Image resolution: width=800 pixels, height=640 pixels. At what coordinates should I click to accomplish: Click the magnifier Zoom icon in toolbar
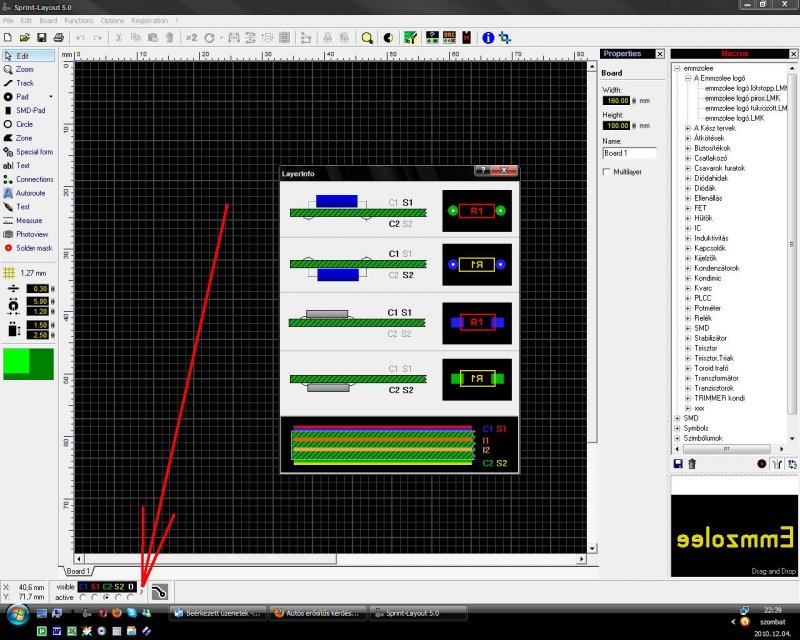tap(367, 38)
